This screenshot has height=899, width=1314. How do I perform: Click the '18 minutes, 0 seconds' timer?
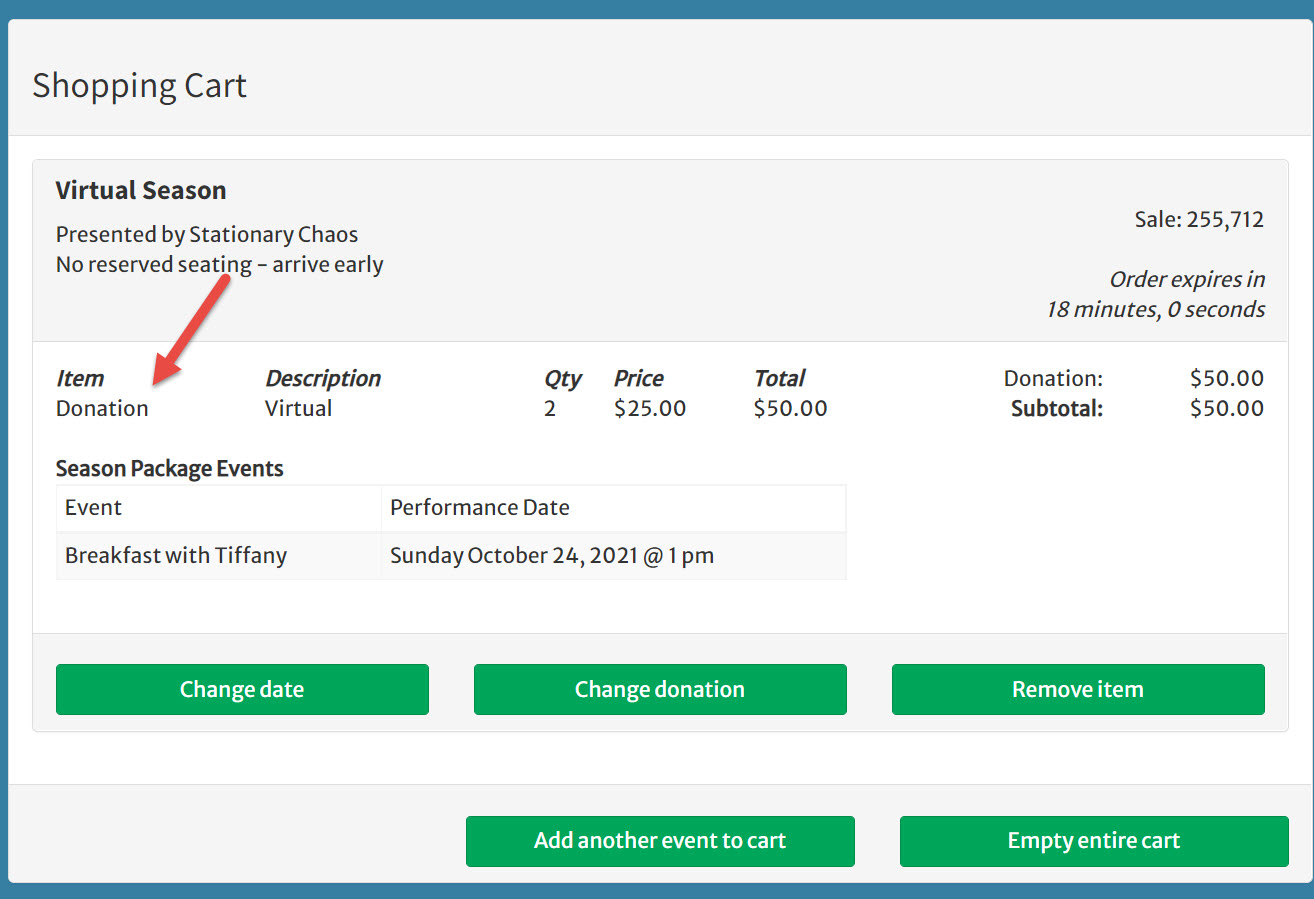coord(1156,310)
